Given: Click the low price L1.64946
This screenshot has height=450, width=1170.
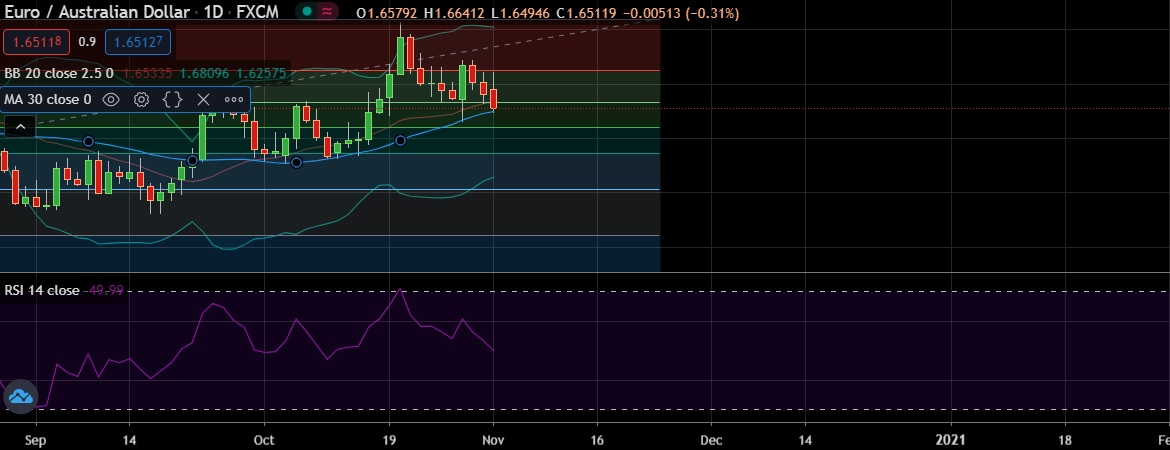Looking at the screenshot, I should (x=520, y=13).
